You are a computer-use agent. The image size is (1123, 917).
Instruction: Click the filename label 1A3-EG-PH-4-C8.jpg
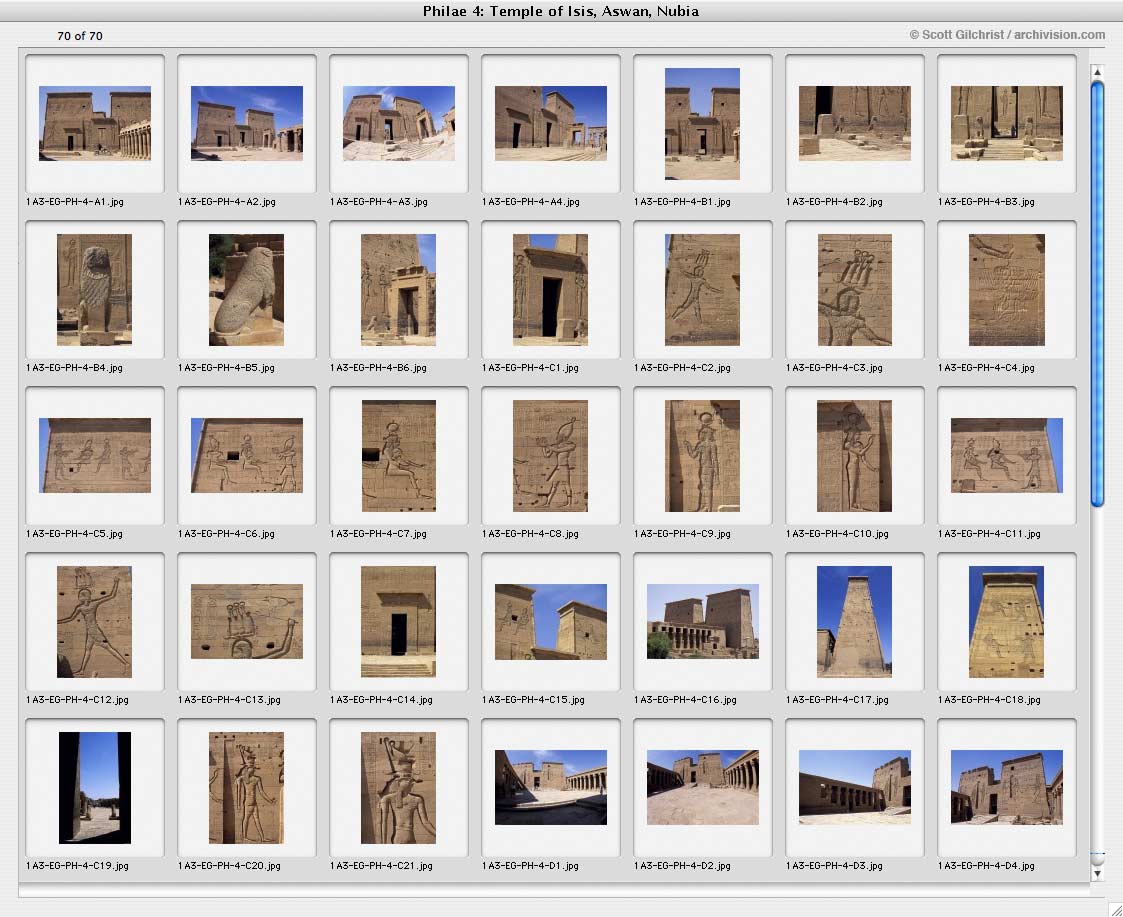530,534
